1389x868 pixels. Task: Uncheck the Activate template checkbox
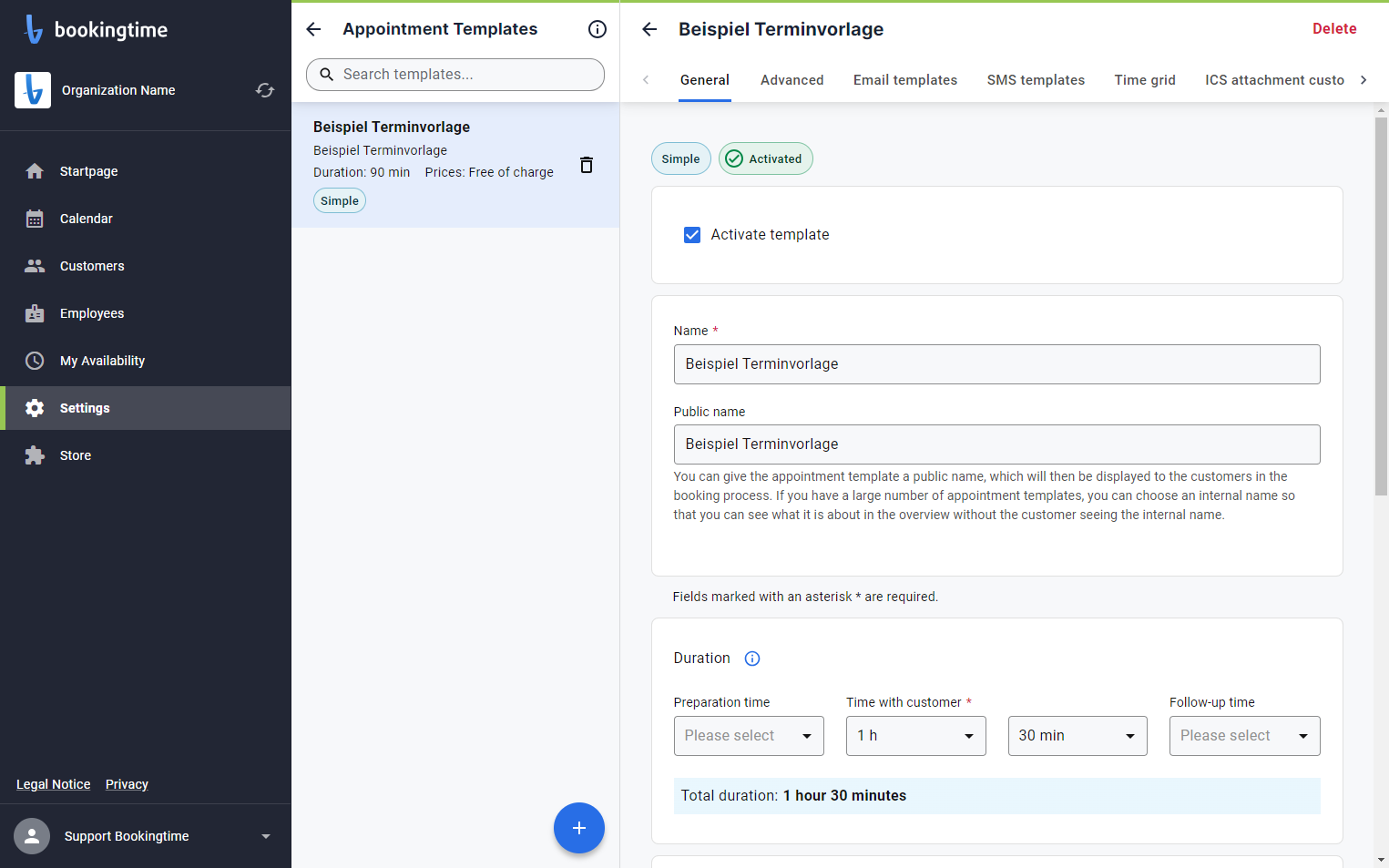pos(692,235)
